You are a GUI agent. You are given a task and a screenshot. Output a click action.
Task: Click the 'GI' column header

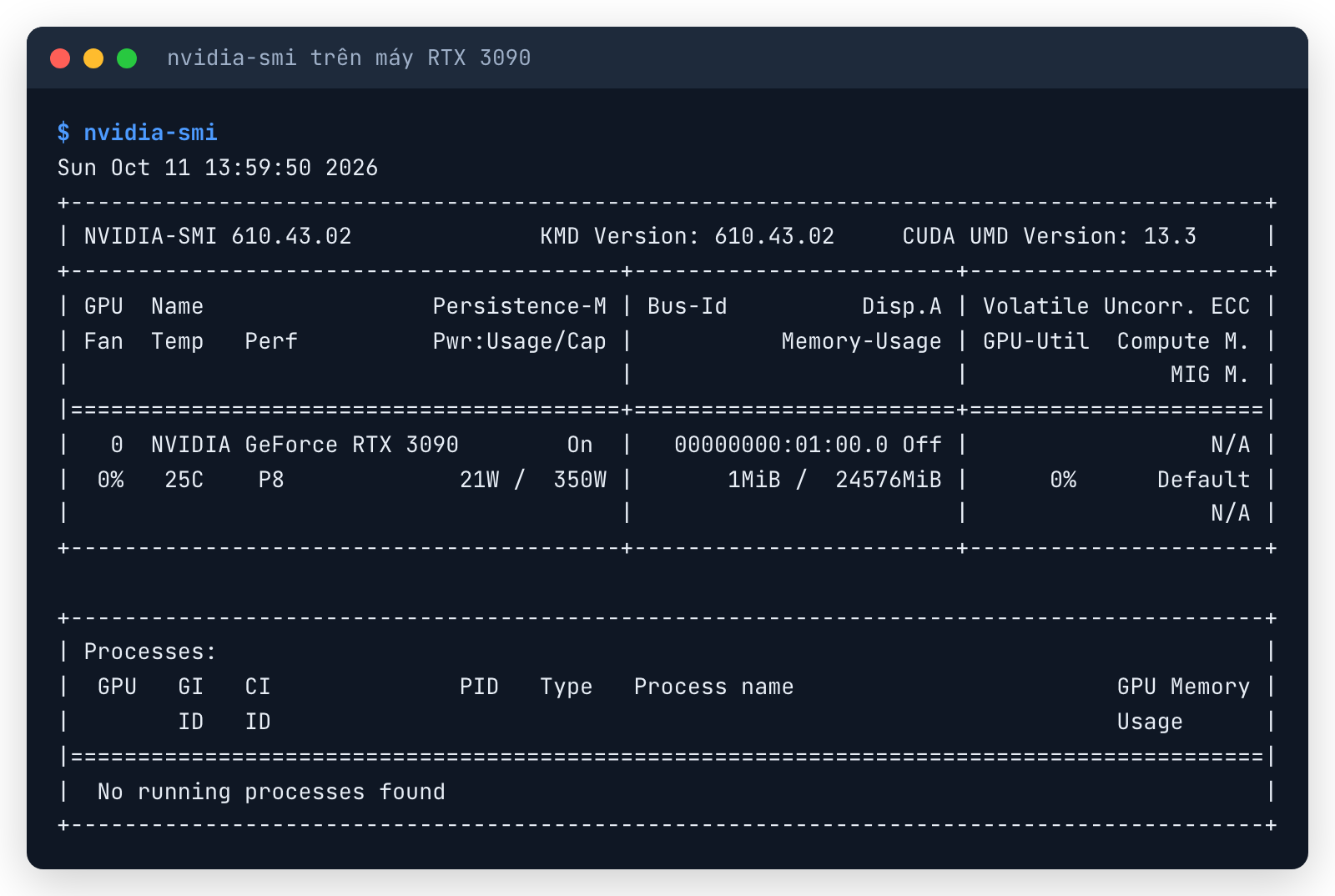(190, 687)
